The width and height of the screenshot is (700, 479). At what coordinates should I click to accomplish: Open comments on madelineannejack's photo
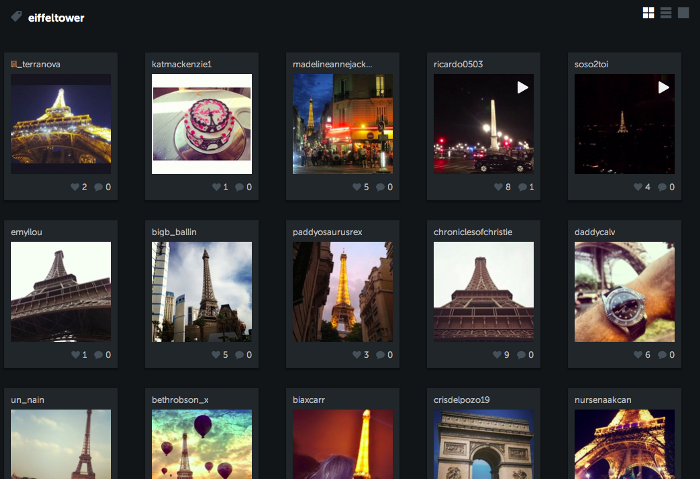click(380, 187)
